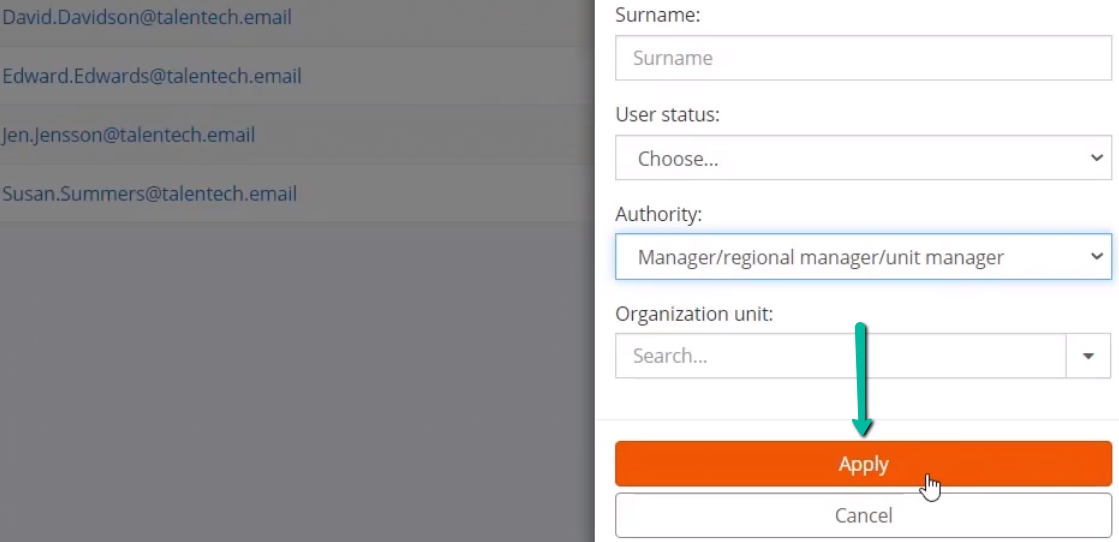Image resolution: width=1119 pixels, height=542 pixels.
Task: Open Edward.Edwards@talentech.email user
Action: coord(151,76)
